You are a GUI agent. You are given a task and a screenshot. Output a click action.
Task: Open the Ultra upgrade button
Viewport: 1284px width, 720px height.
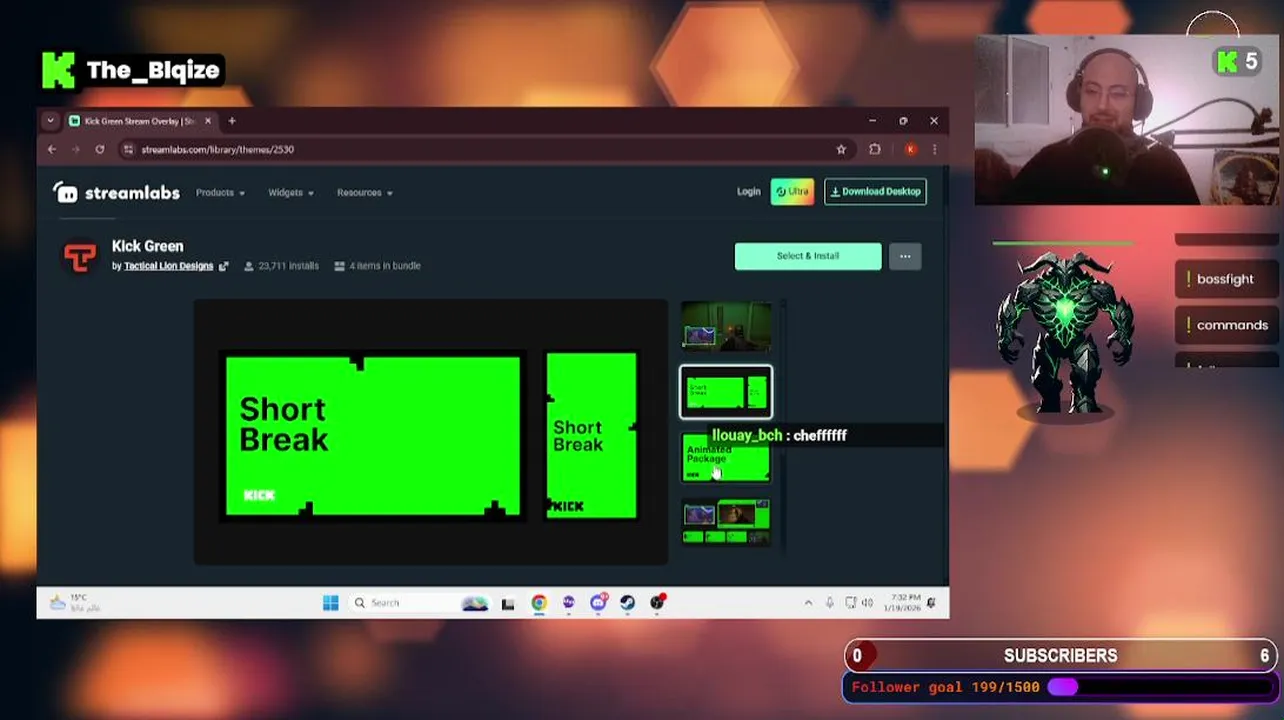point(792,192)
